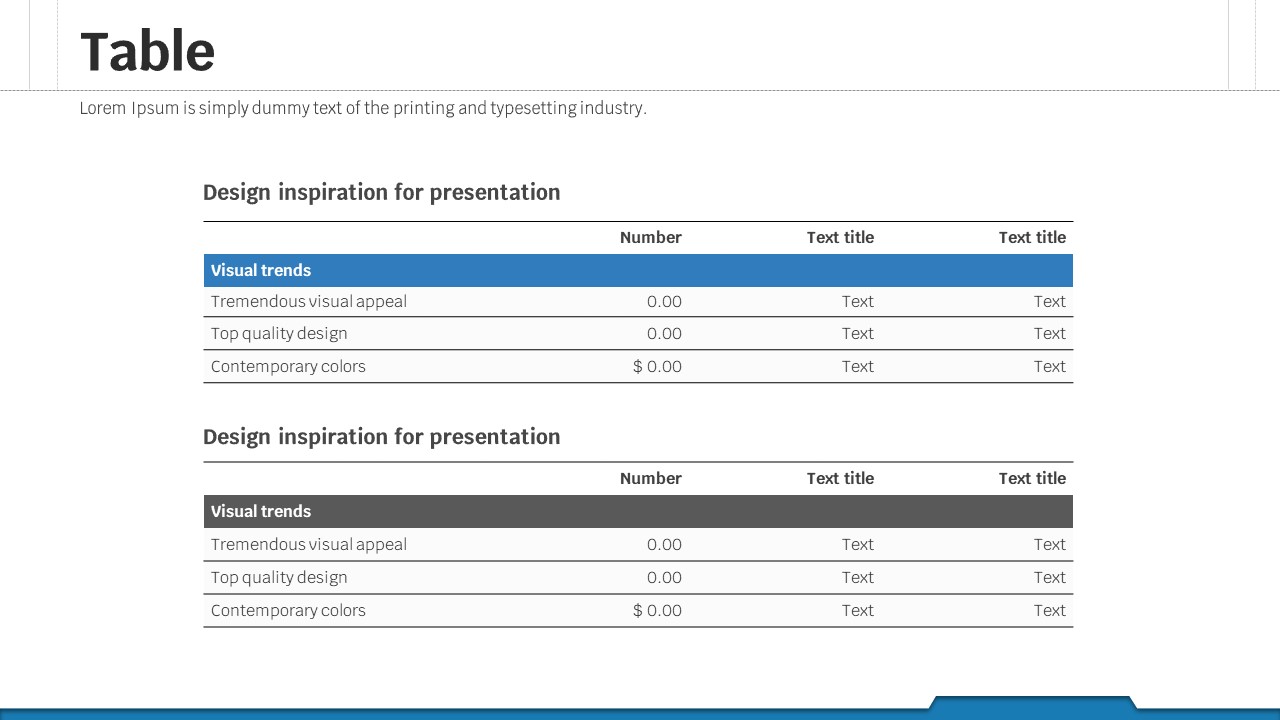Click the "Number" column header in upper table
Viewport: 1280px width, 720px height.
click(650, 237)
